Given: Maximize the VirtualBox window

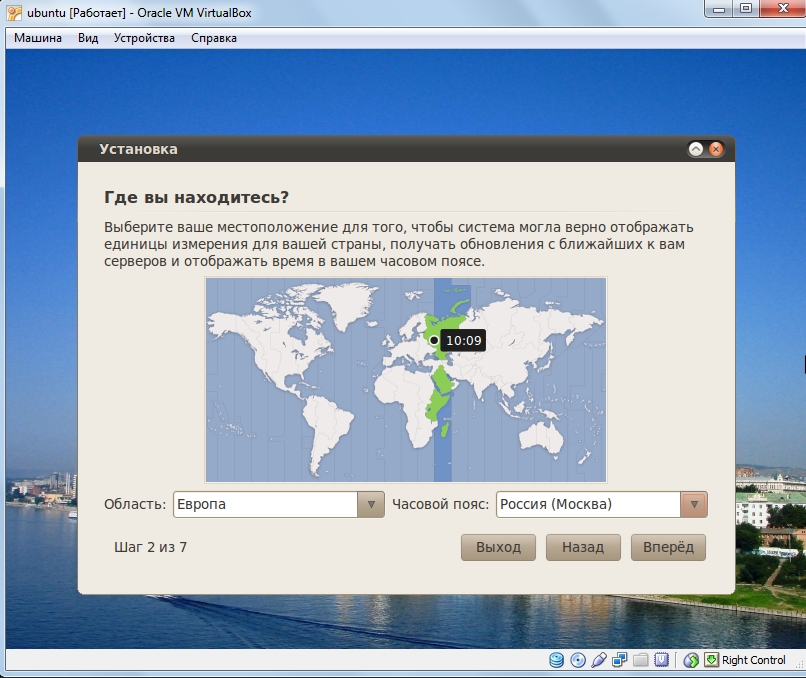Looking at the screenshot, I should coord(746,9).
